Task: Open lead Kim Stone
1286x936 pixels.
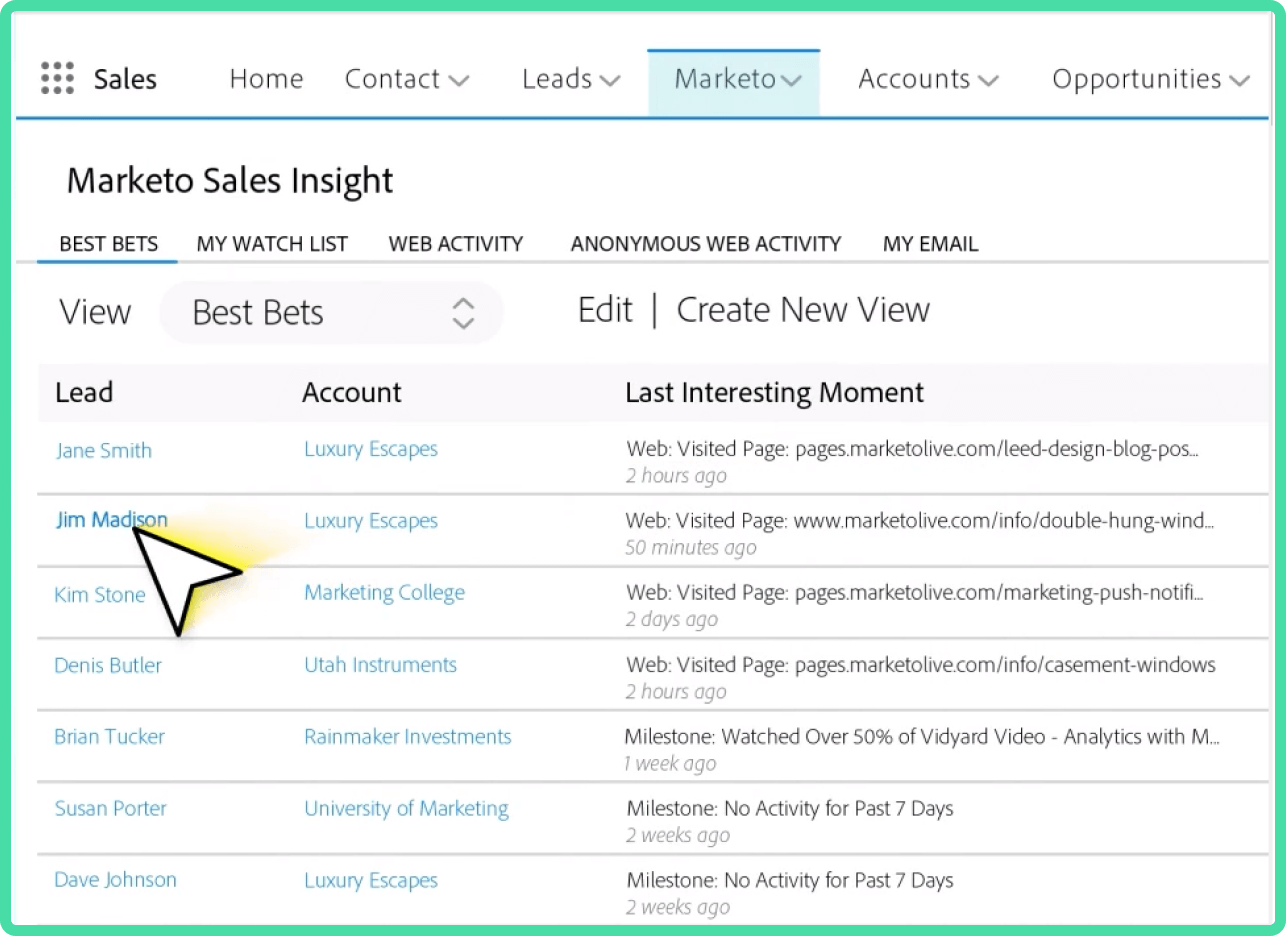Action: tap(100, 595)
